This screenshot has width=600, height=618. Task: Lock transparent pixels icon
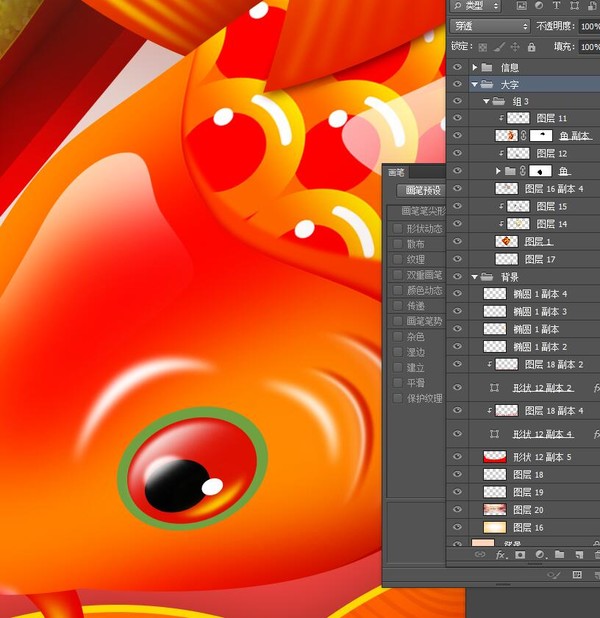pos(483,48)
